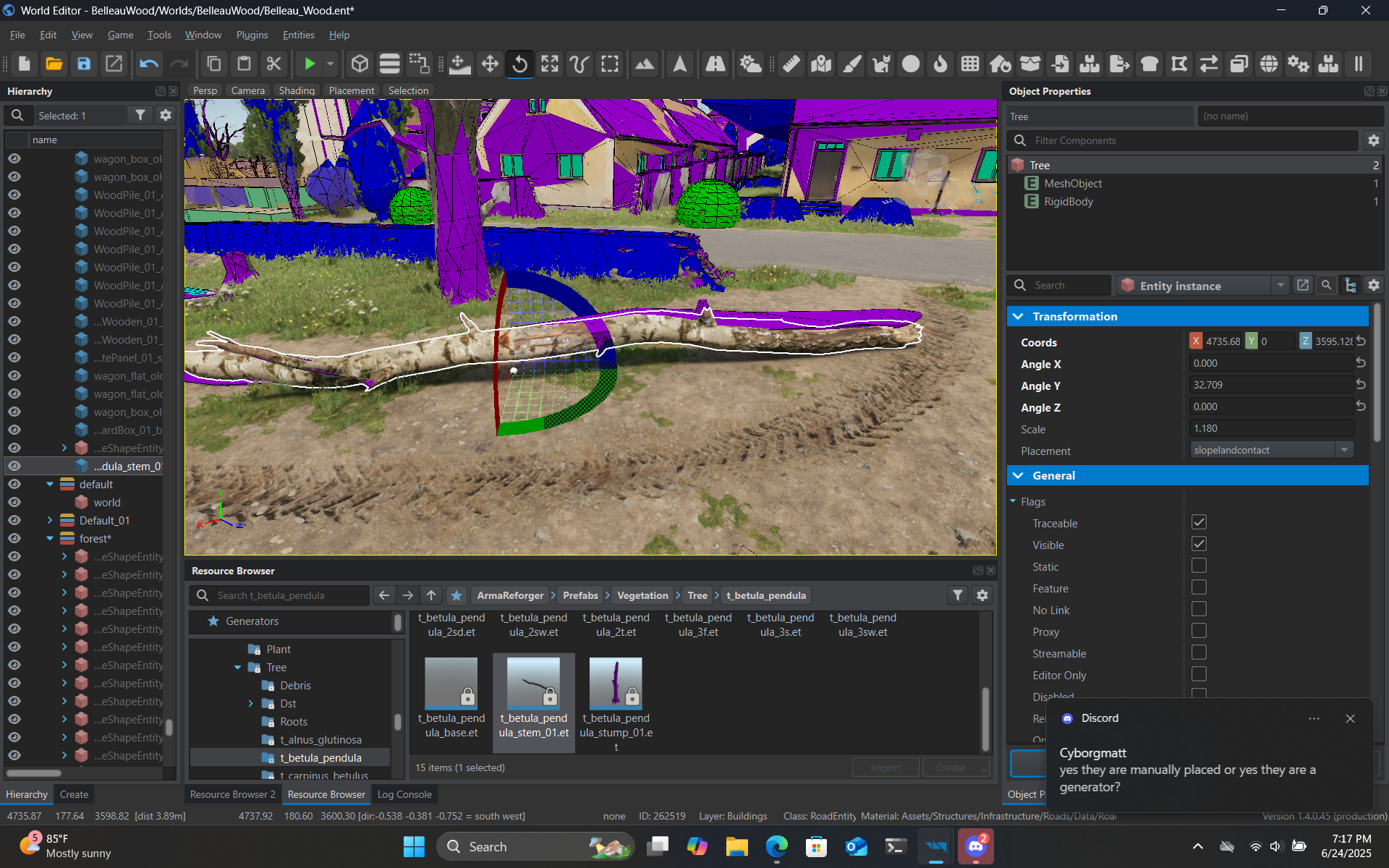
Task: Expand the Default_01 layer
Action: [x=50, y=520]
